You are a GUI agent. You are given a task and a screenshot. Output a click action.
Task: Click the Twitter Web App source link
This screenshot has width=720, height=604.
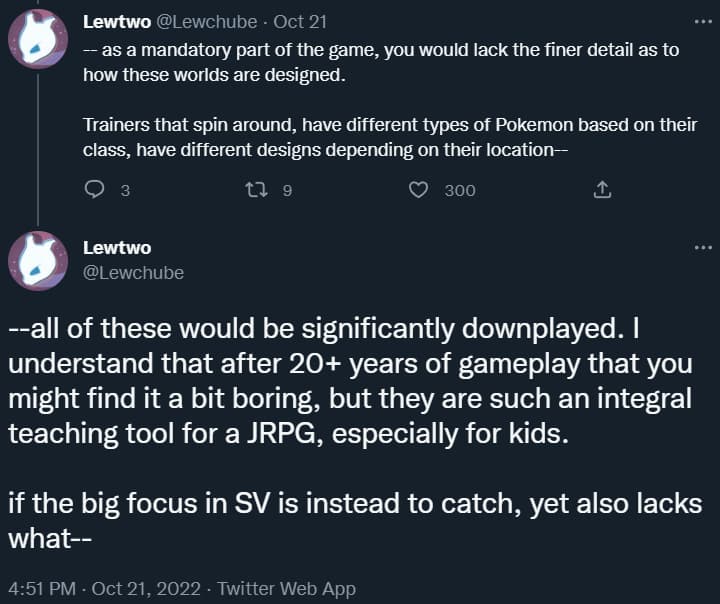coord(287,588)
